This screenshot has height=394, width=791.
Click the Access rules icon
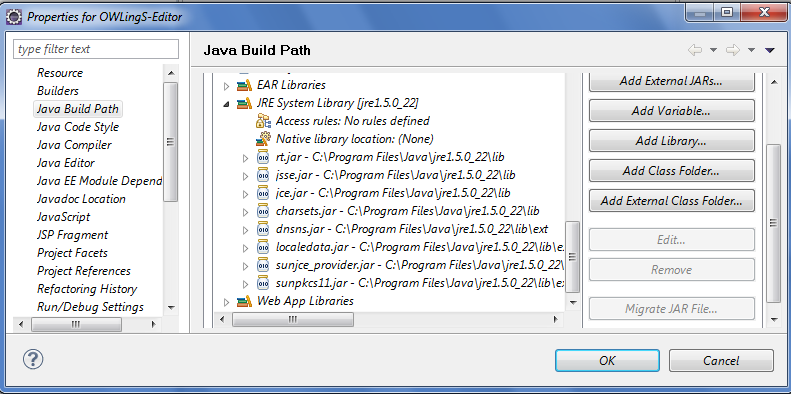coord(263,121)
